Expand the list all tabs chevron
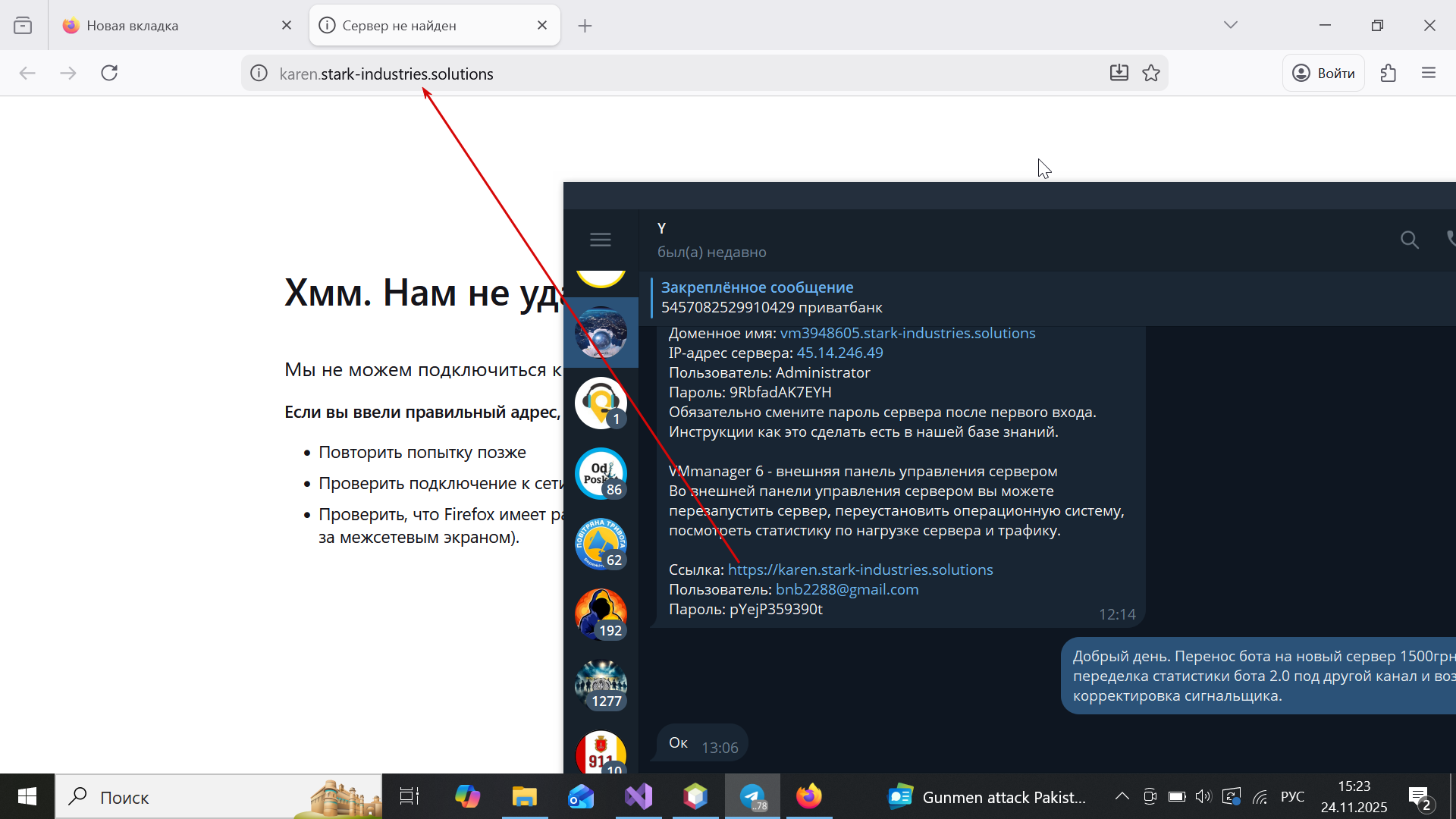 pyautogui.click(x=1230, y=25)
